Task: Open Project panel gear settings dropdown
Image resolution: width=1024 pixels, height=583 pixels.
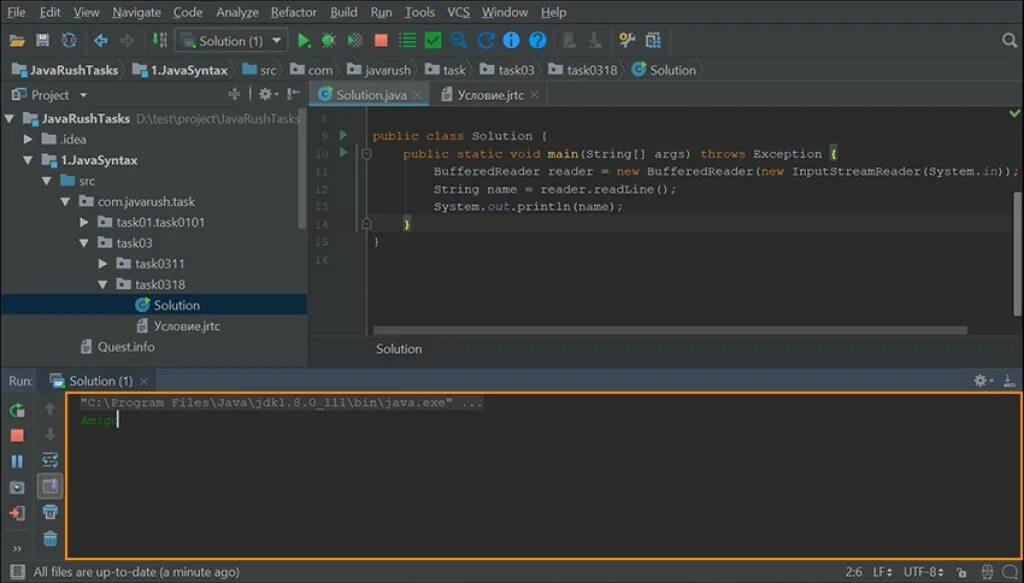Action: [268, 95]
